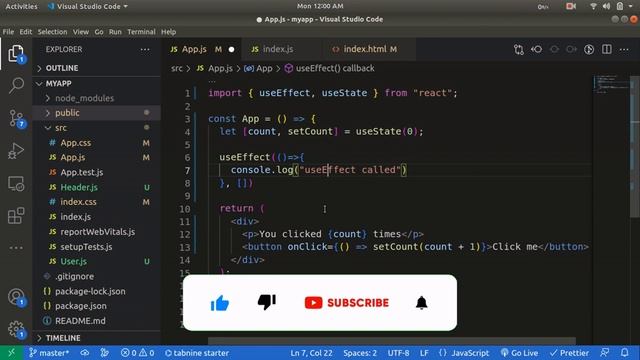The width and height of the screenshot is (640, 360).
Task: Open the notifications bell in status bar
Action: (624, 353)
